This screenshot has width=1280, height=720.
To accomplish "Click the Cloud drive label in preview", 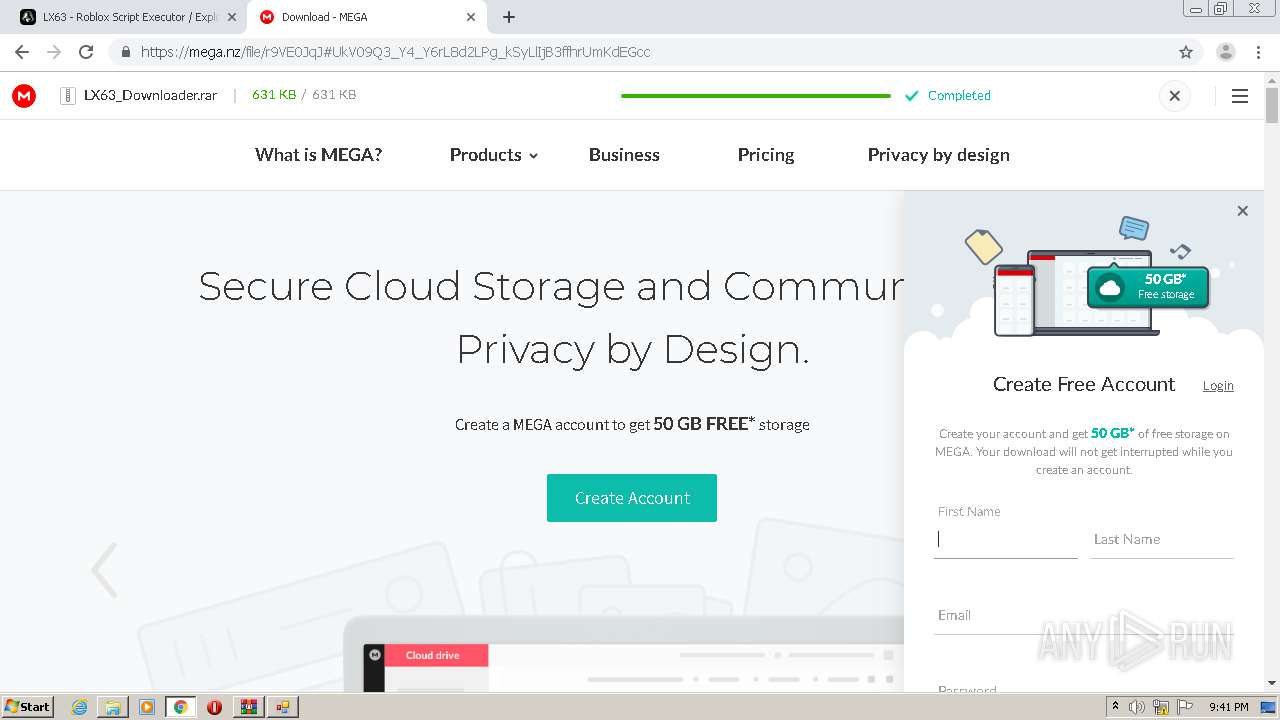I will [x=432, y=655].
